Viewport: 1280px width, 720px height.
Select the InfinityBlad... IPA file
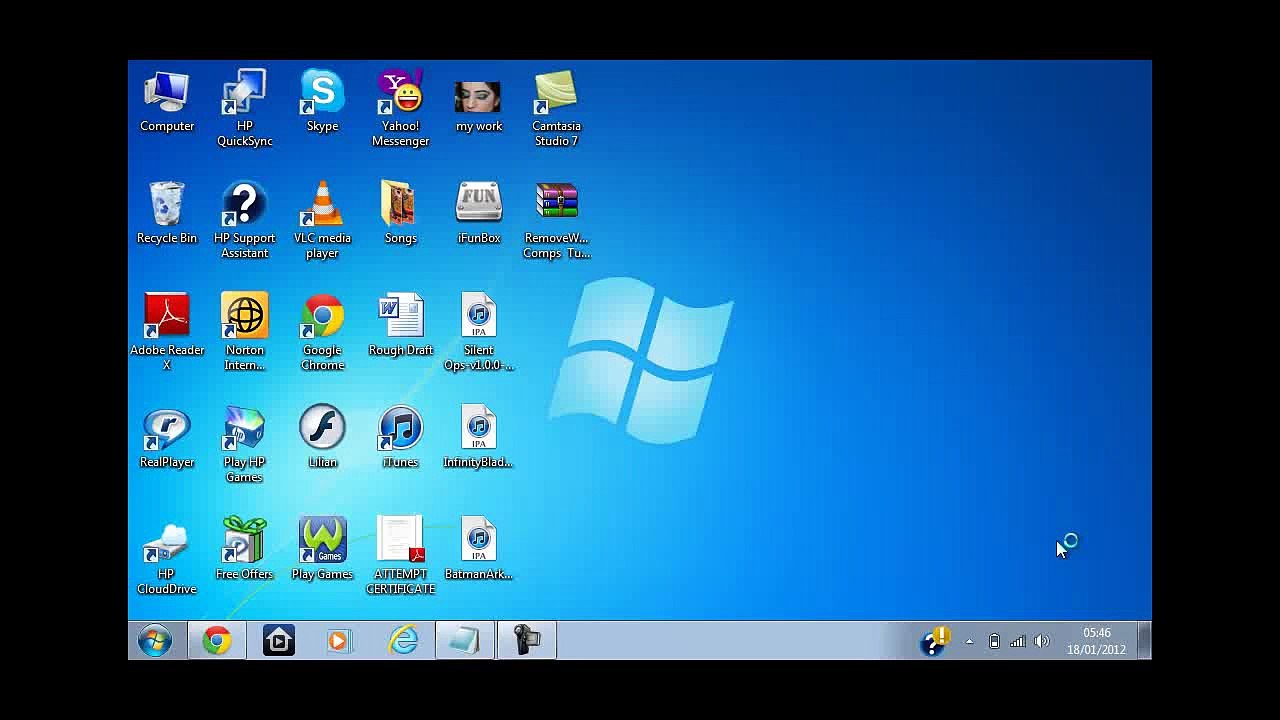tap(478, 436)
